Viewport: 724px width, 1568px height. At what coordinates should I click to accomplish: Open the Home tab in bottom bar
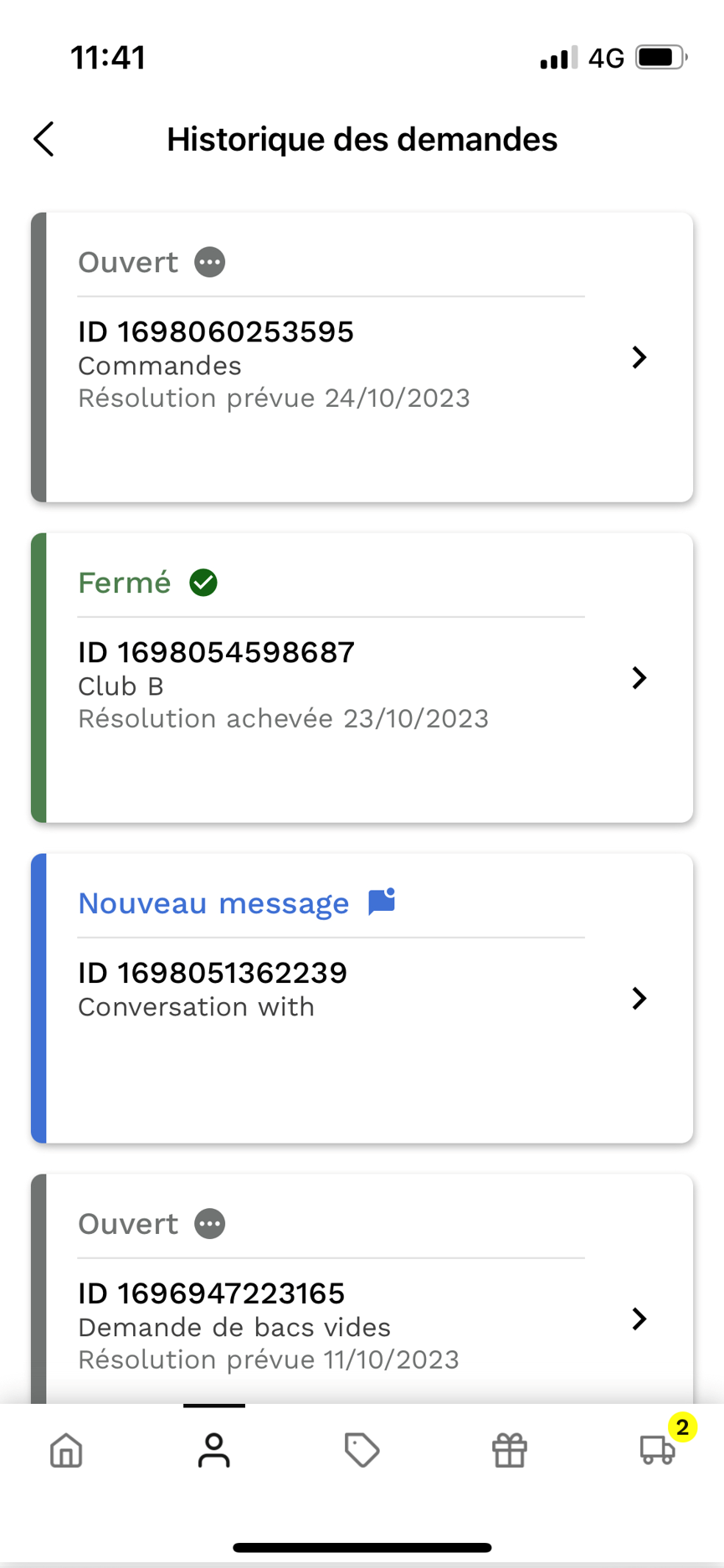66,1450
